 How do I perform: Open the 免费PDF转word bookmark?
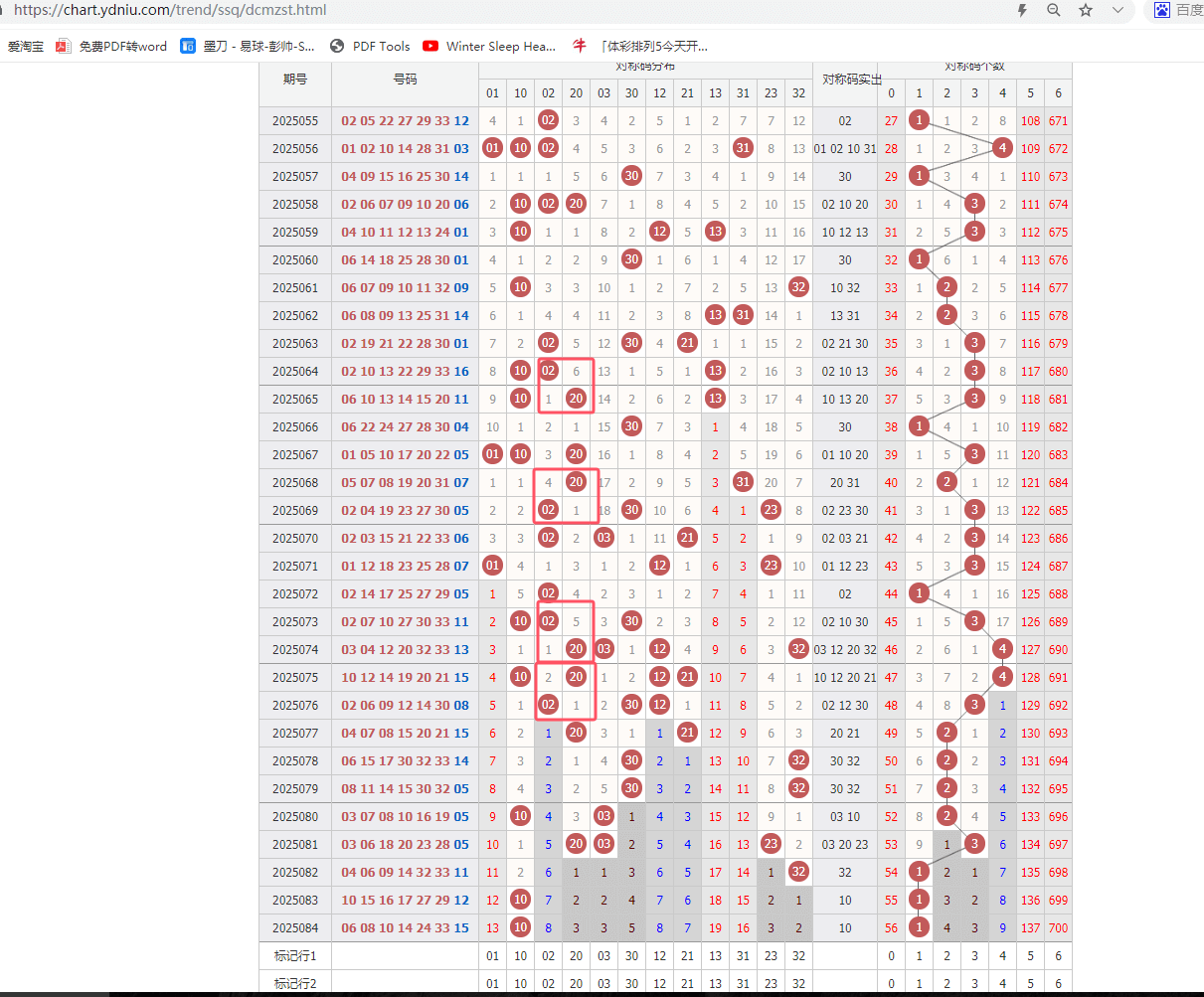click(111, 46)
